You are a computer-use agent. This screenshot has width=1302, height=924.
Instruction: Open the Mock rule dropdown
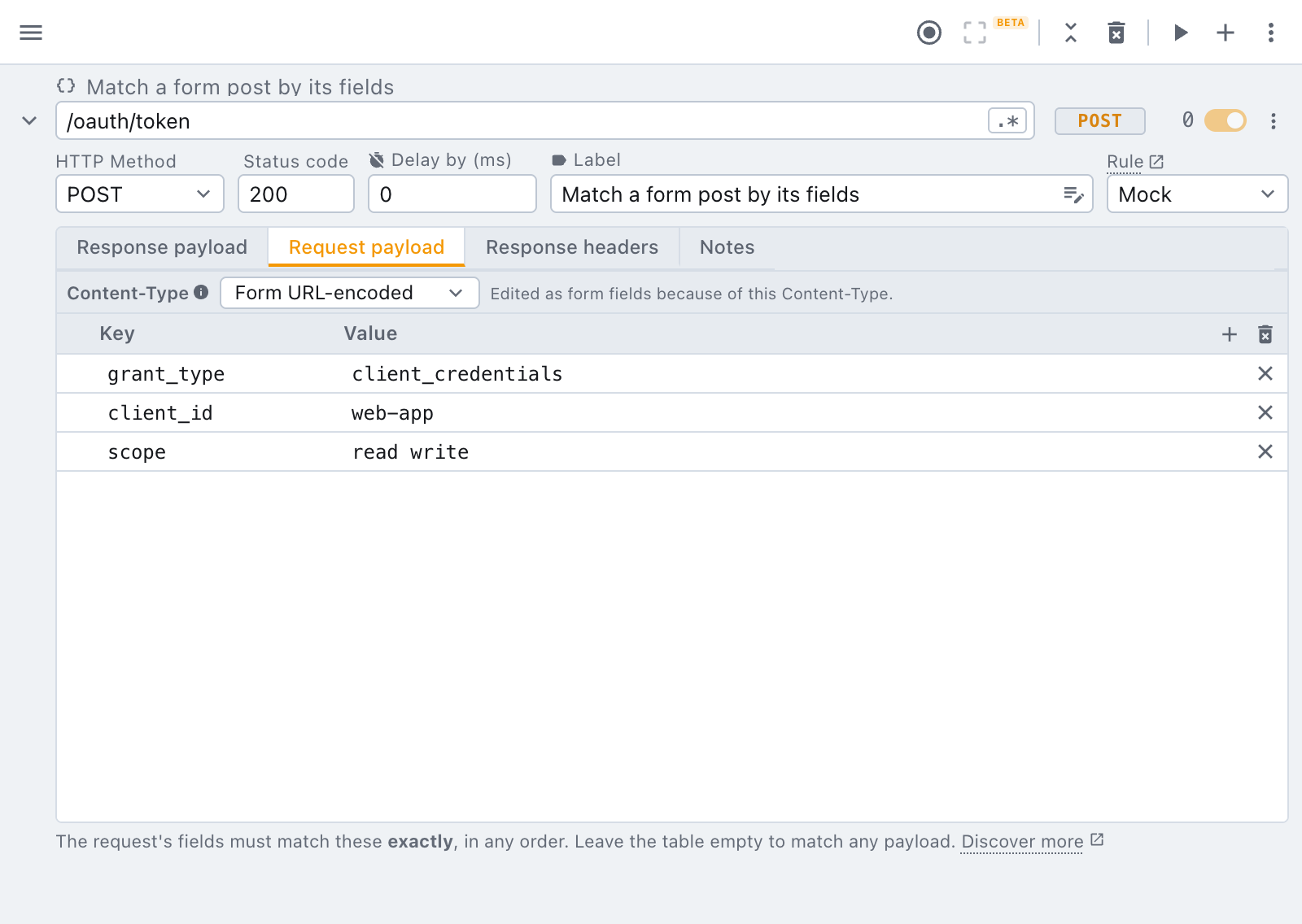click(x=1198, y=194)
